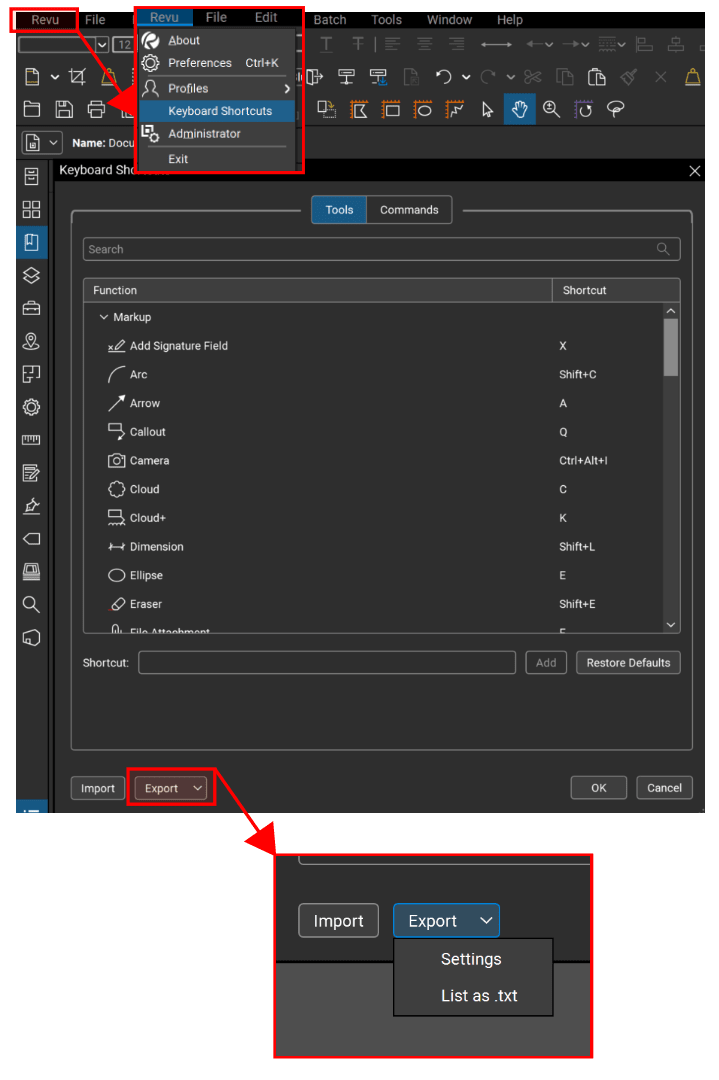This screenshot has height=1080, width=719.
Task: Select the Zoom magnifier tool in toolbar
Action: [551, 110]
